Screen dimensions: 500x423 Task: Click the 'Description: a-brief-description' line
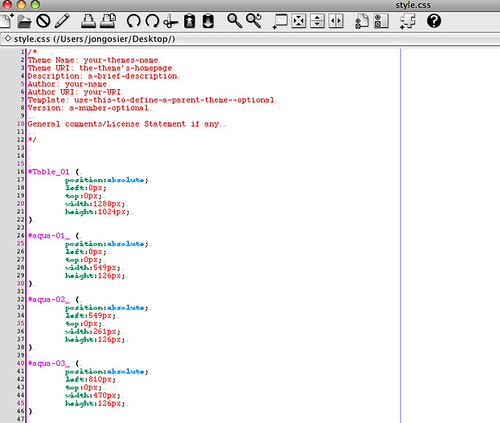[103, 76]
